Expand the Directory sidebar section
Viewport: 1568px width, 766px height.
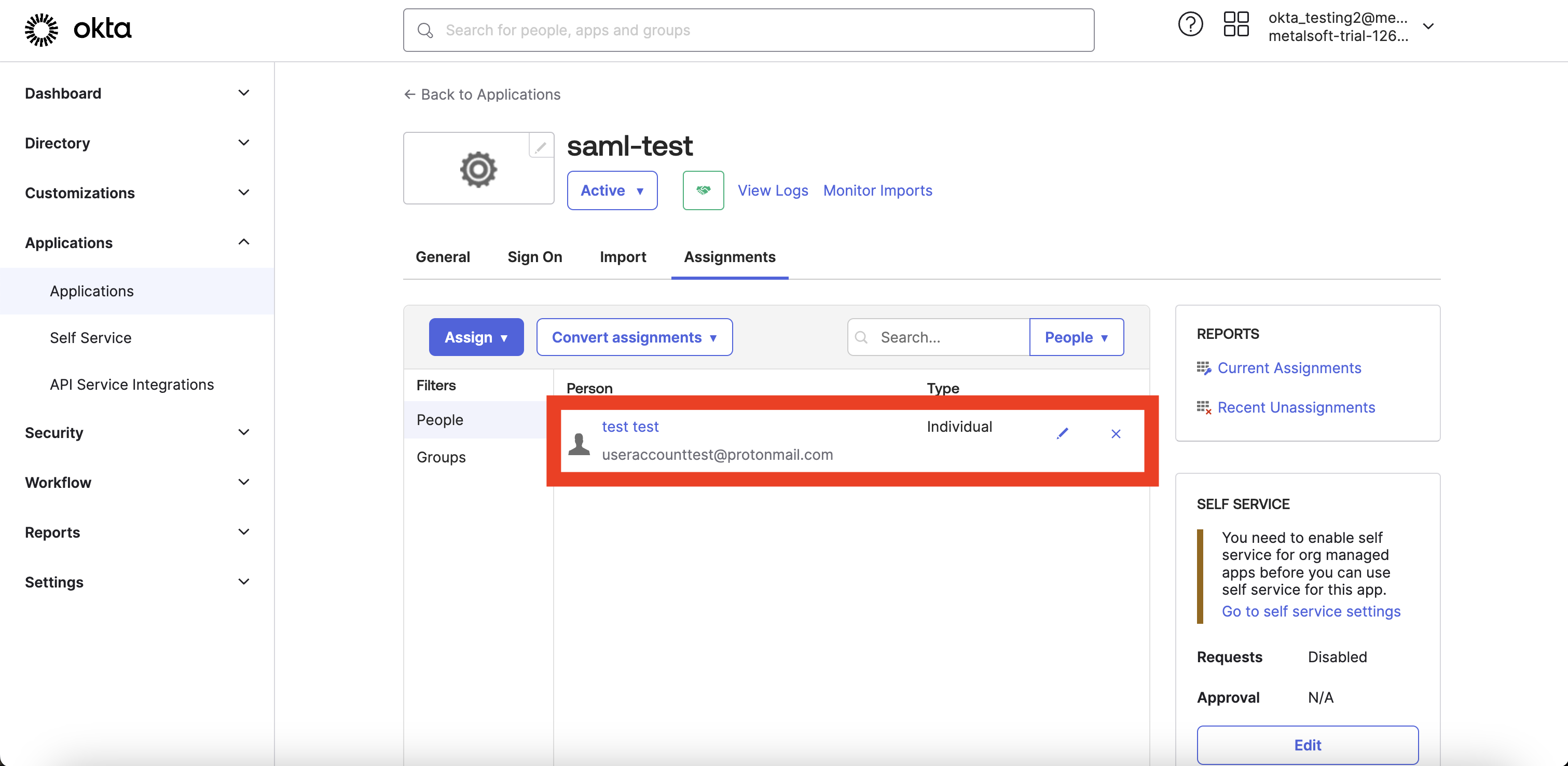(x=137, y=143)
